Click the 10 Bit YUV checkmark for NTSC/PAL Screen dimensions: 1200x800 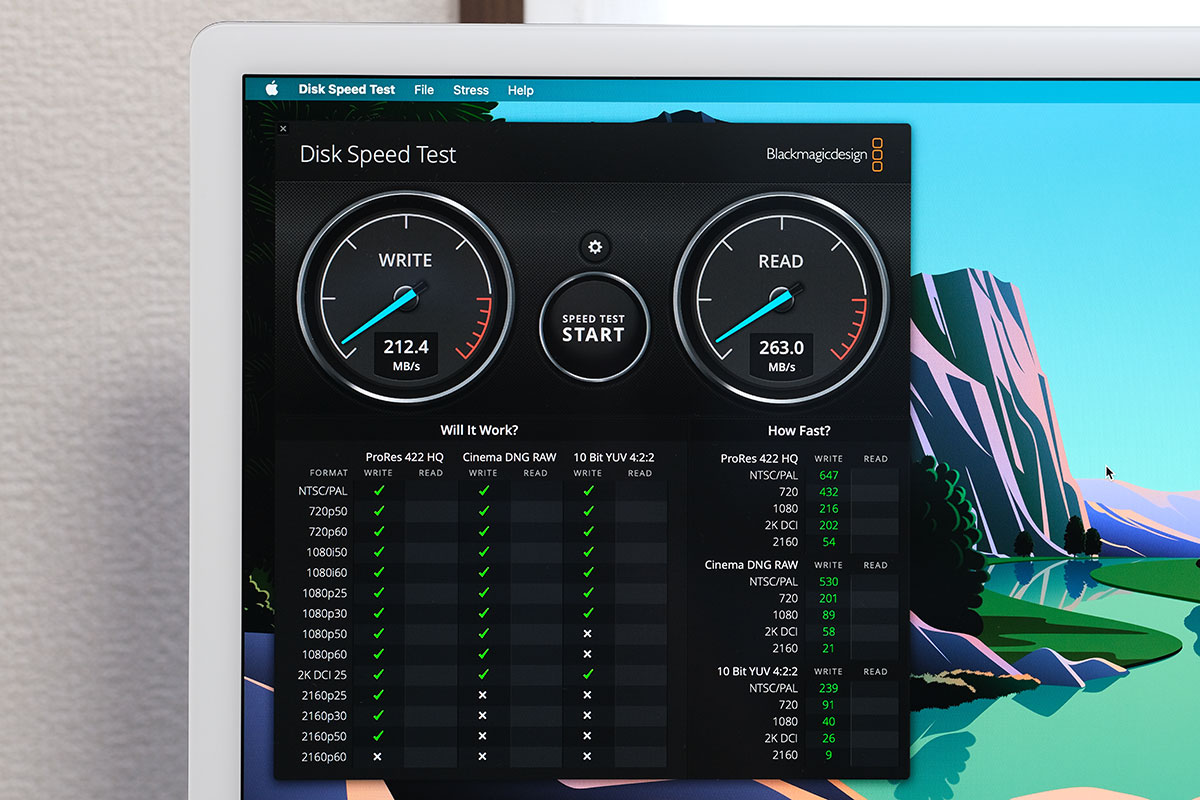point(588,491)
